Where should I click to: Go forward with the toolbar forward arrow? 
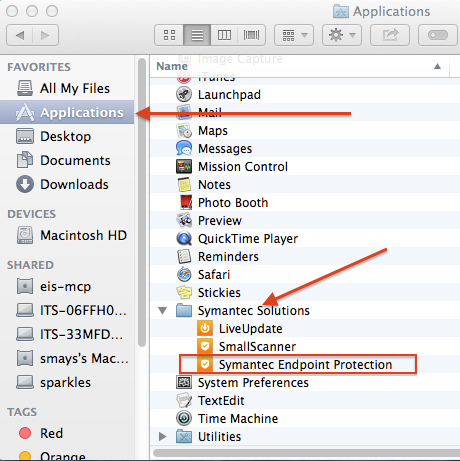[45, 35]
